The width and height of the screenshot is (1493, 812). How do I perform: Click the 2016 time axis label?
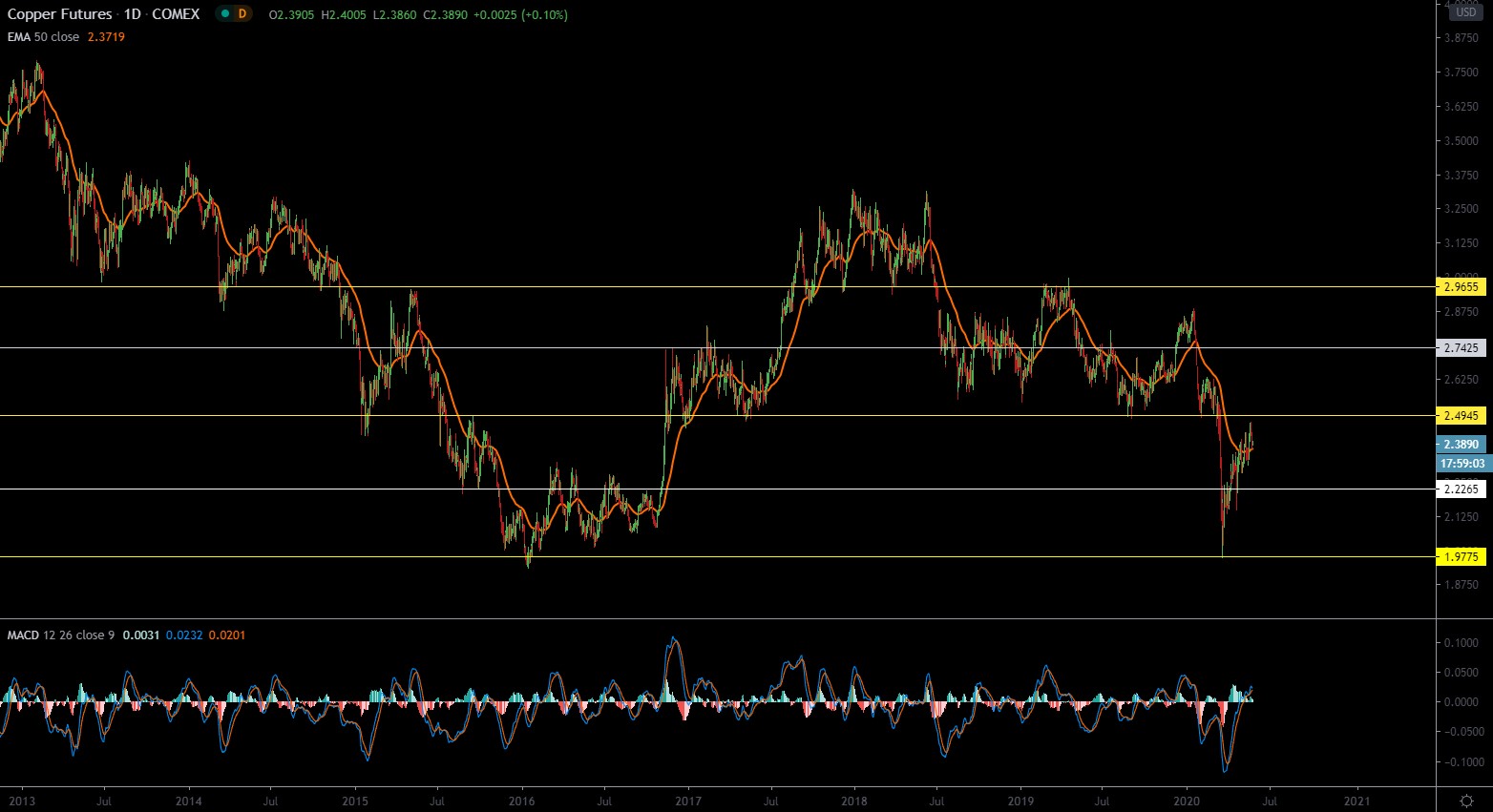click(x=521, y=802)
